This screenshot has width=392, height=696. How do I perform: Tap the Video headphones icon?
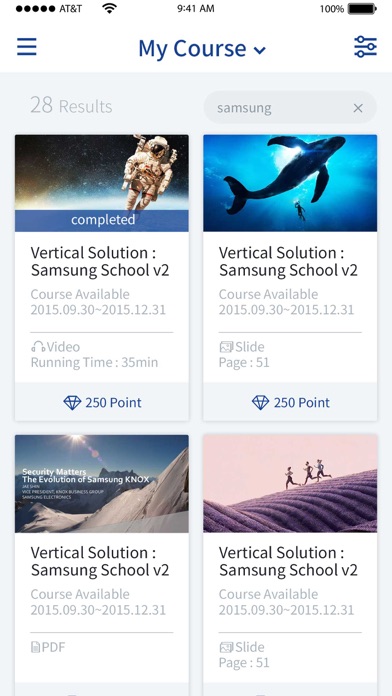click(x=38, y=347)
